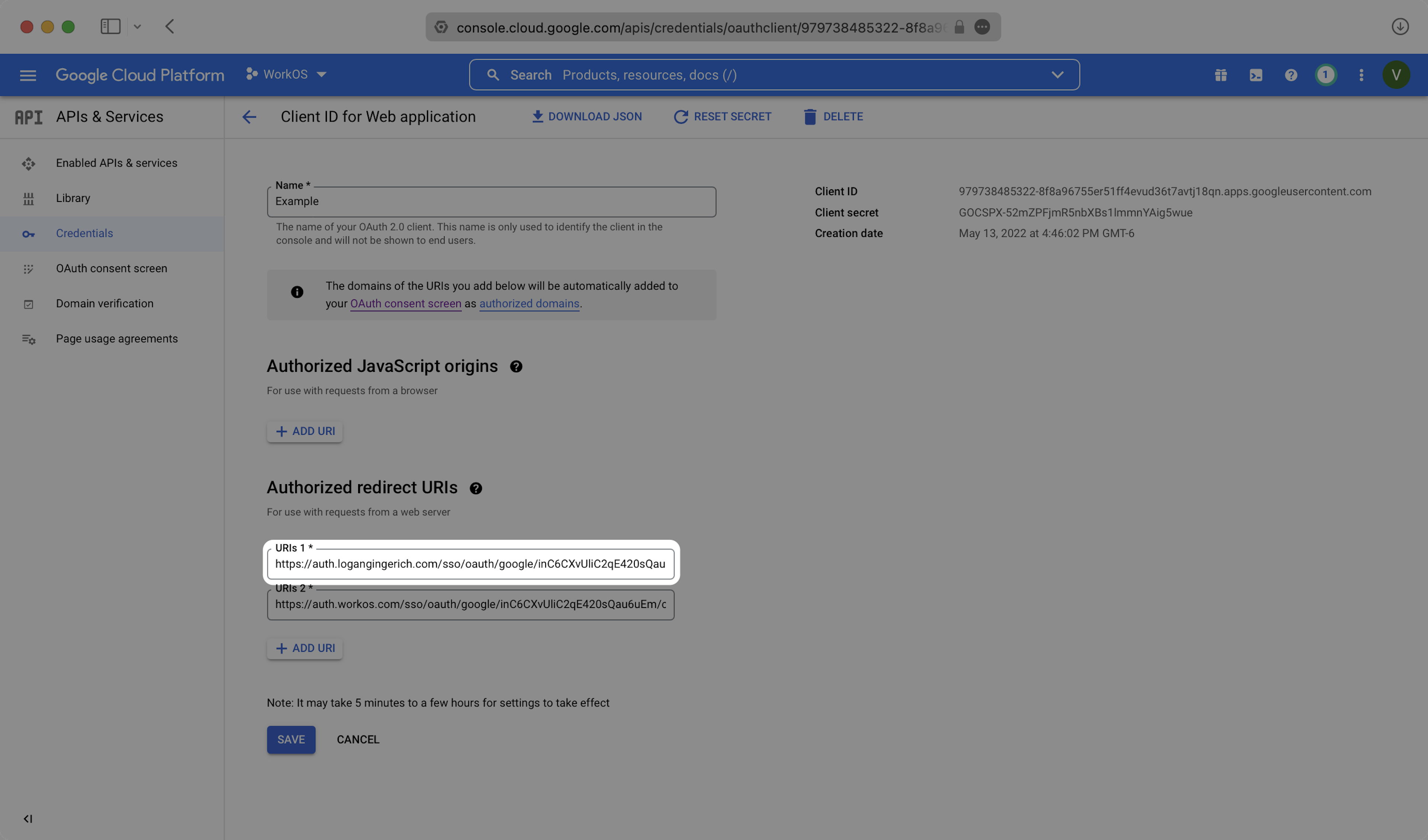This screenshot has height=840, width=1428.
Task: Select OAuth consent screen in sidebar
Action: pyautogui.click(x=112, y=268)
